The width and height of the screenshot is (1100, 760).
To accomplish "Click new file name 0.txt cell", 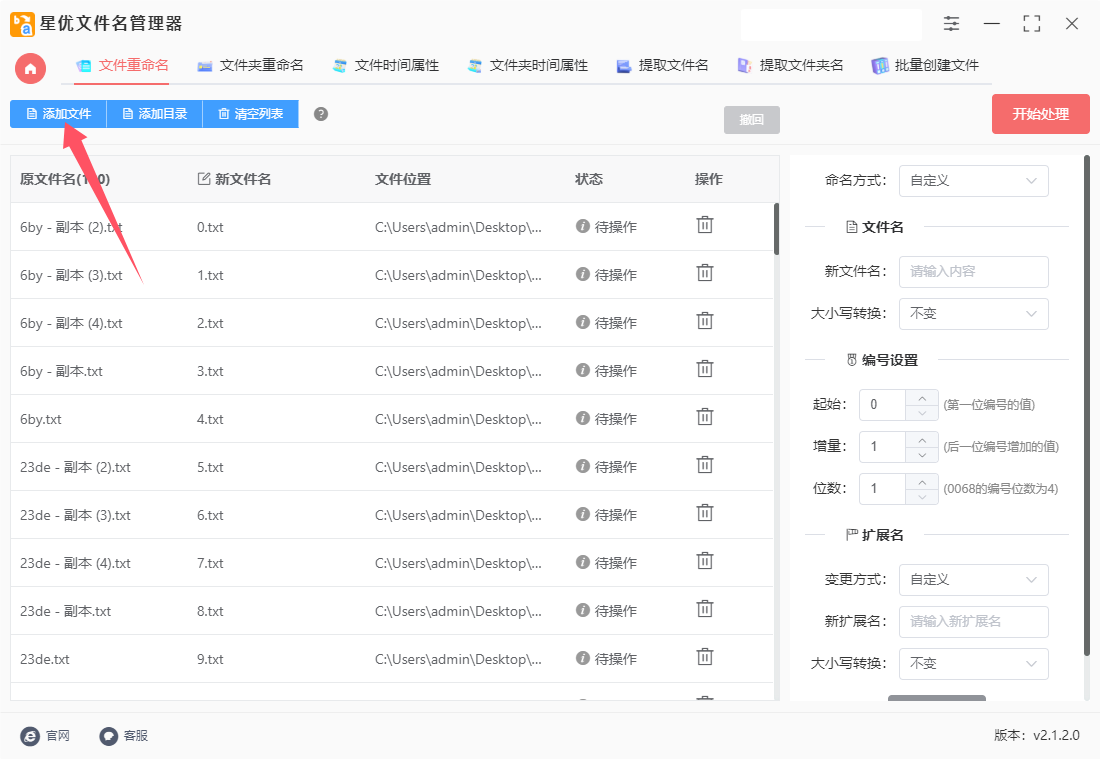I will pyautogui.click(x=210, y=227).
